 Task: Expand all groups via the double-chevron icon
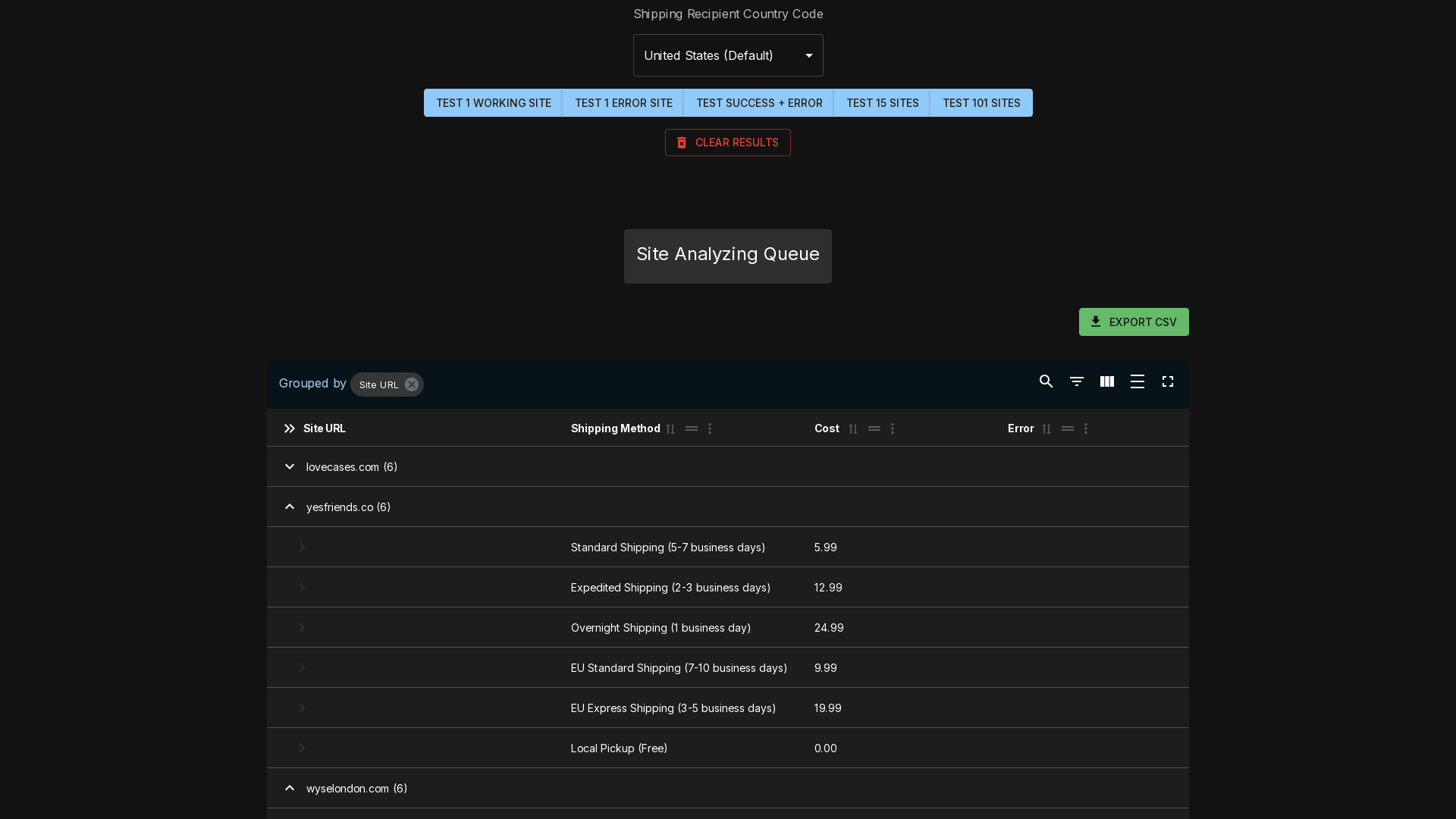pyautogui.click(x=290, y=429)
